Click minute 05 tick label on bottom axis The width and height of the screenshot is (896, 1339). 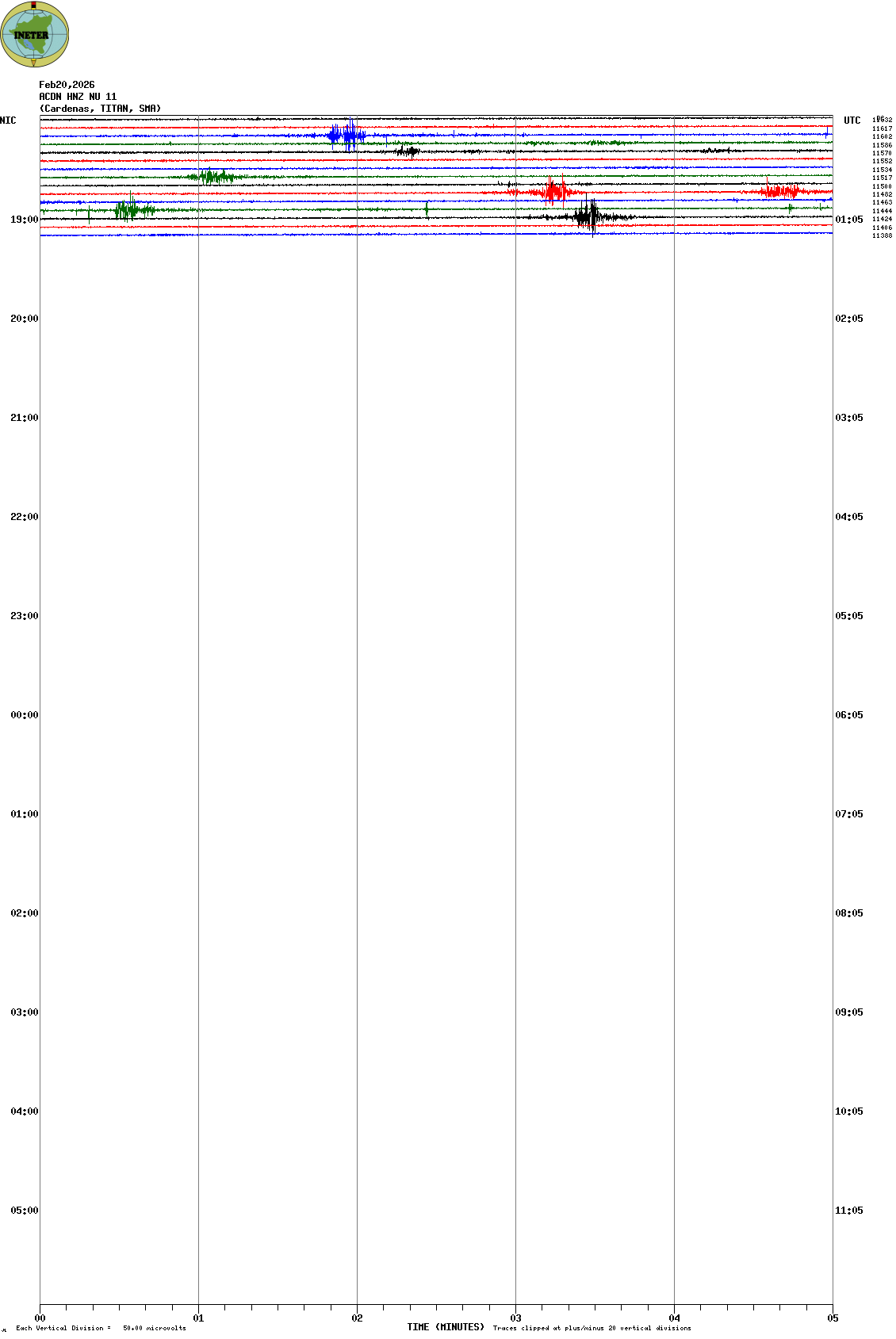pyautogui.click(x=833, y=1318)
